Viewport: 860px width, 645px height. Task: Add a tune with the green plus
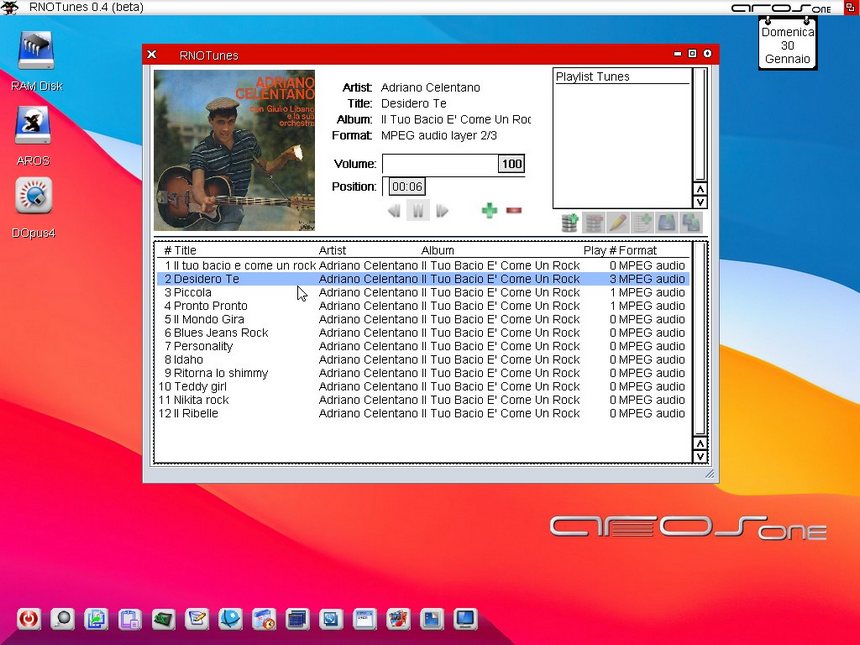[489, 211]
